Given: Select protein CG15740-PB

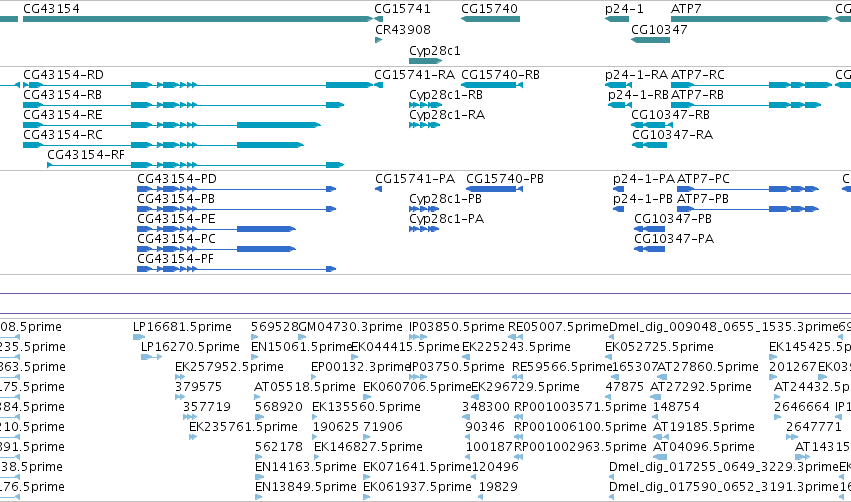Looking at the screenshot, I should coord(494,189).
